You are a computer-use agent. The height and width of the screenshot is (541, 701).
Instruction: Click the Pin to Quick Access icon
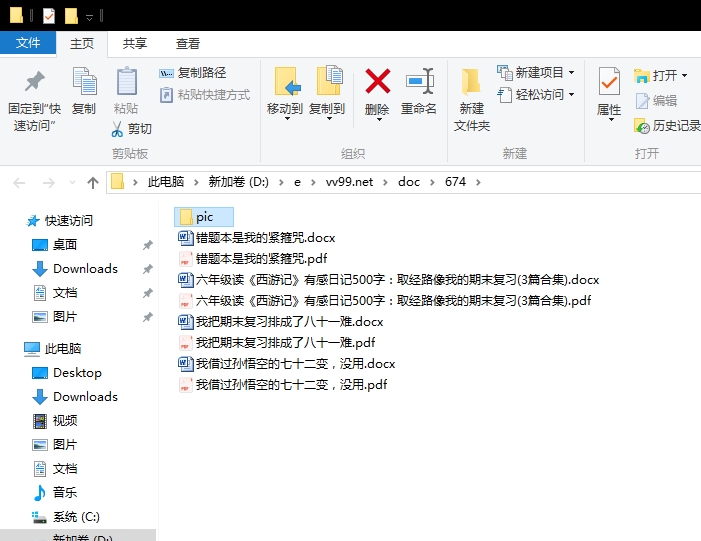click(x=34, y=81)
